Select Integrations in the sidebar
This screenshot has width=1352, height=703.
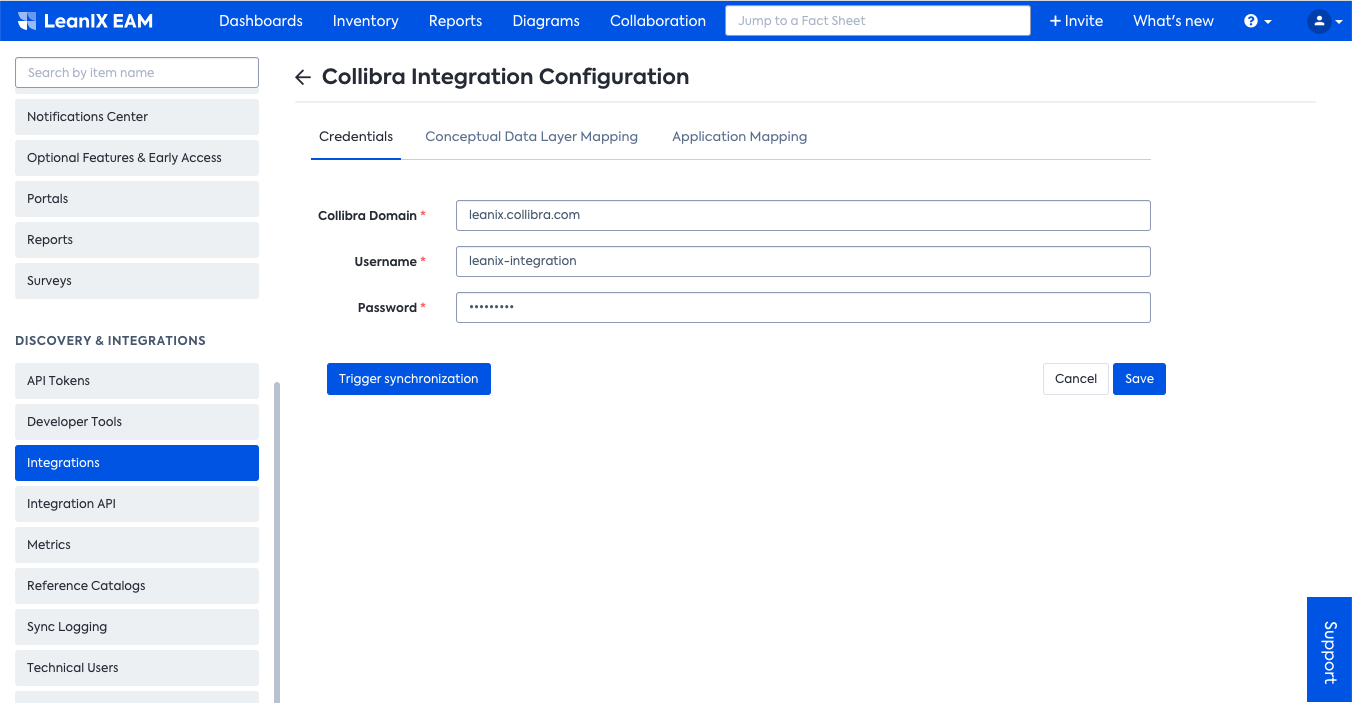pos(137,463)
